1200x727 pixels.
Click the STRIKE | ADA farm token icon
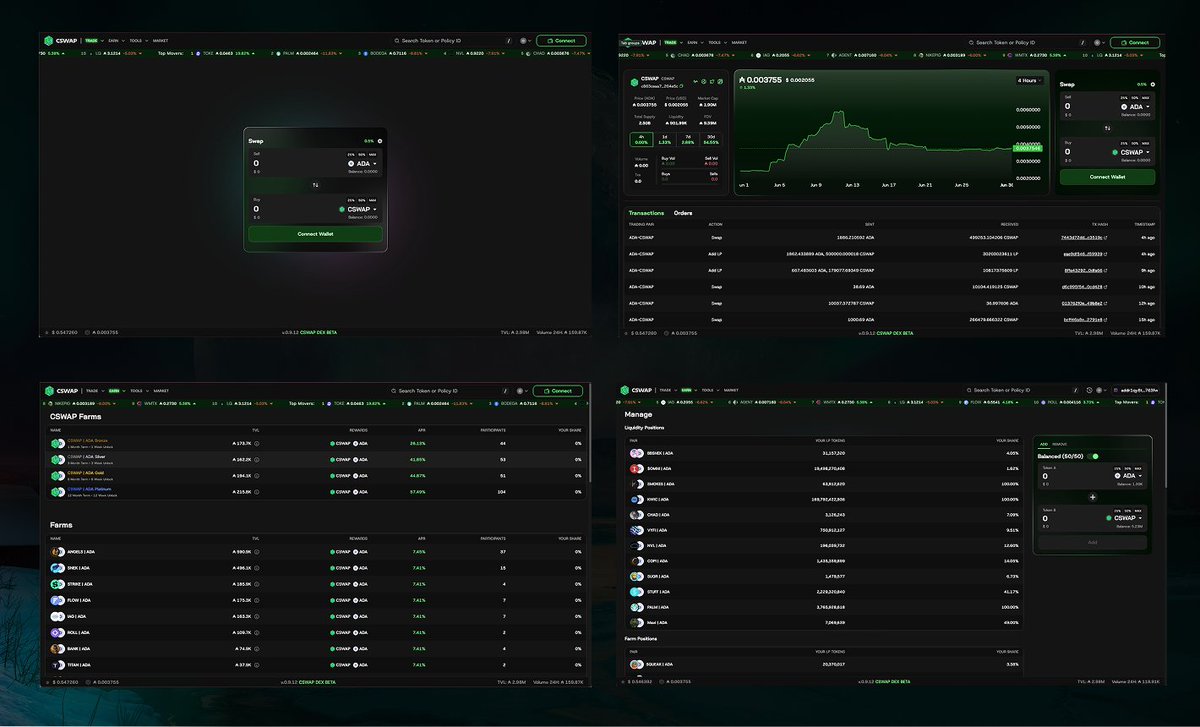[58, 584]
